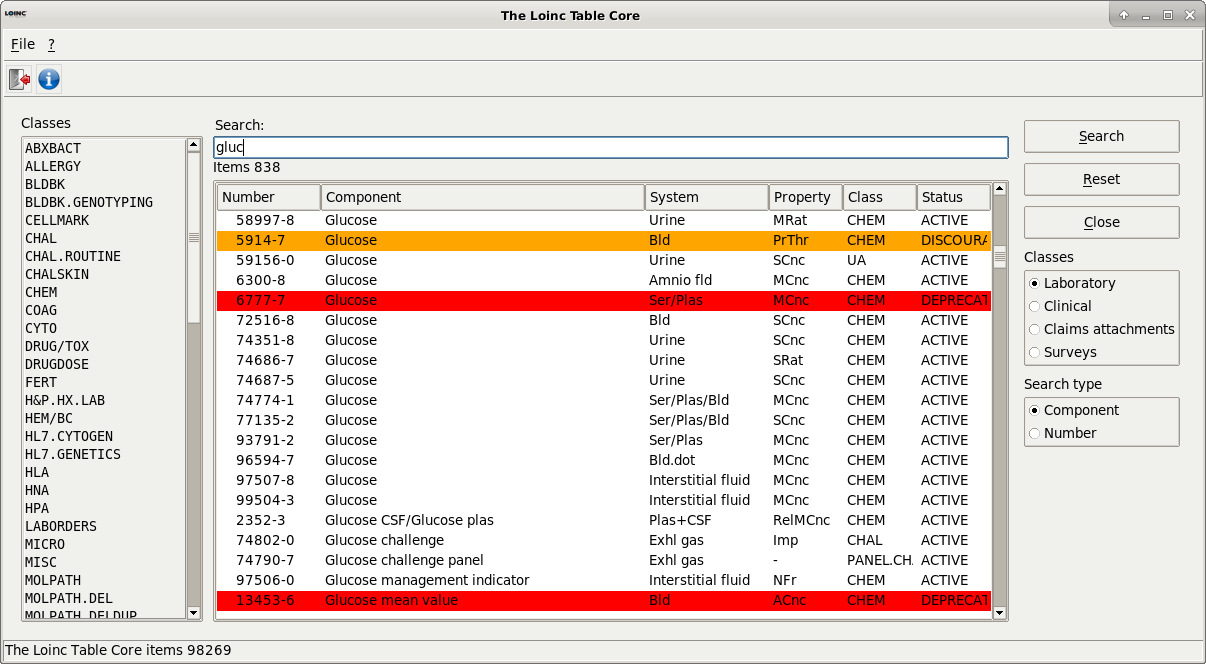Select ABXBACT in the Classes list

coord(104,148)
